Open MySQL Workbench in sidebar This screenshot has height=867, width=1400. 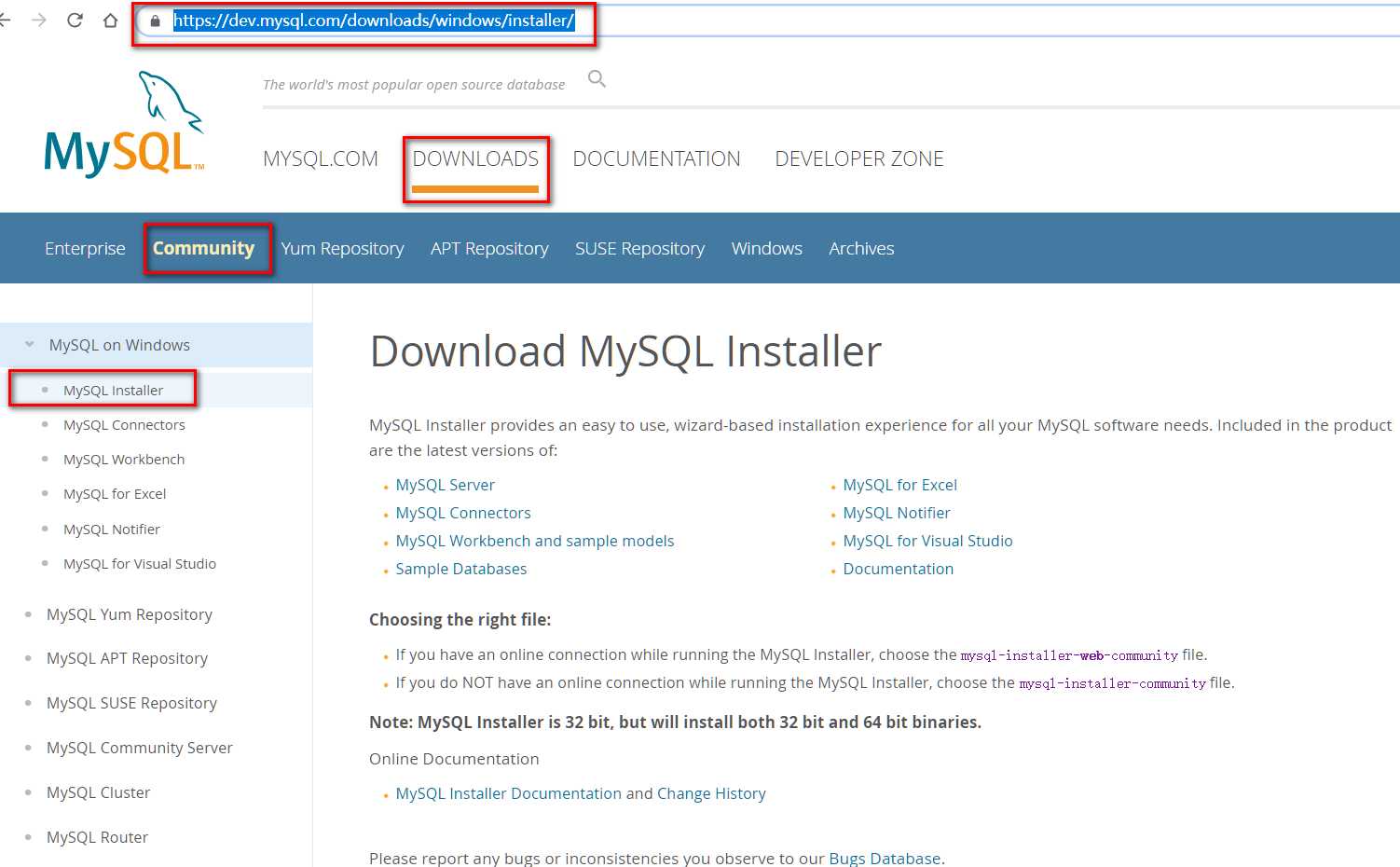point(124,460)
